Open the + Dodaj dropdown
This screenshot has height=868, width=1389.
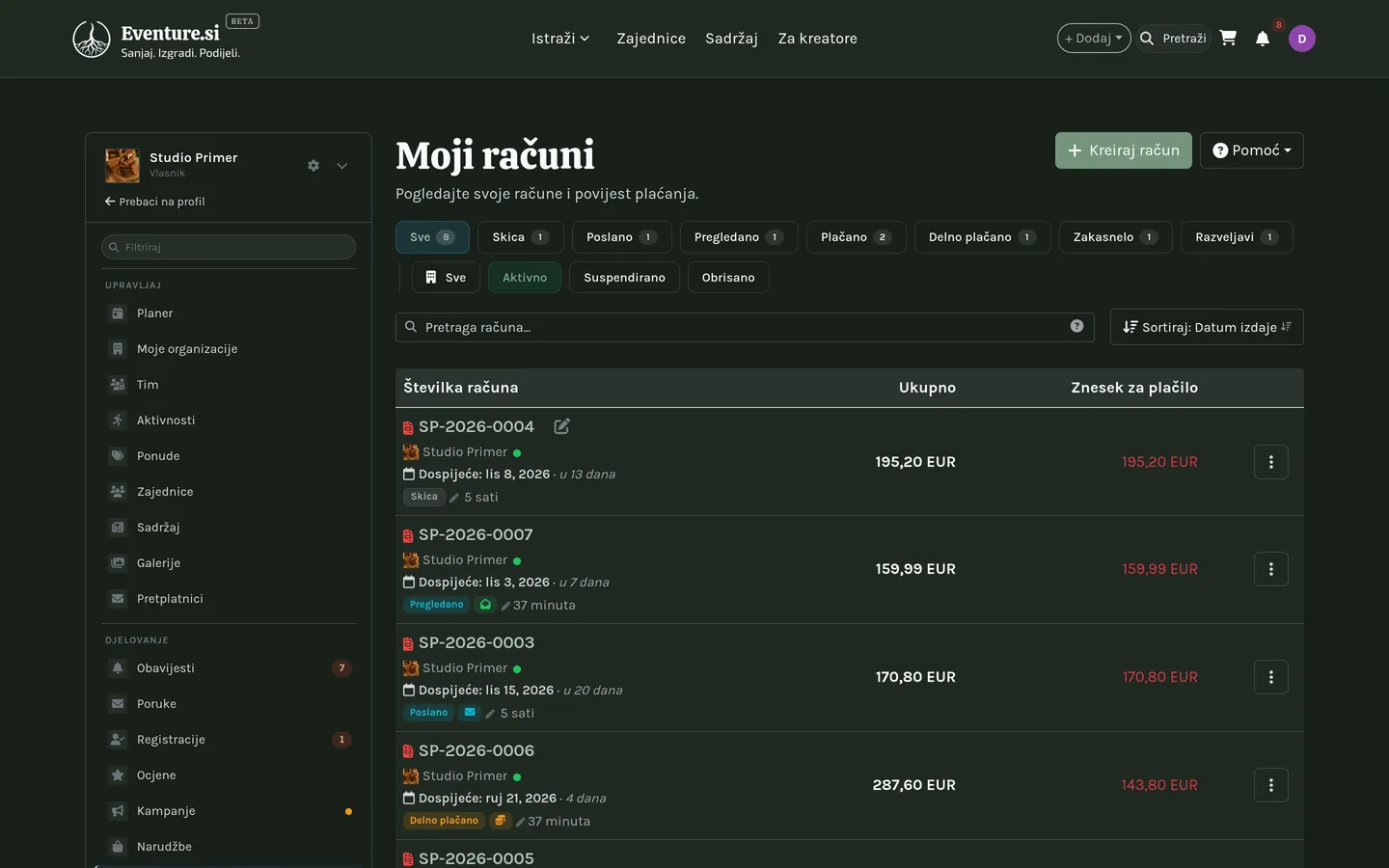(x=1094, y=39)
